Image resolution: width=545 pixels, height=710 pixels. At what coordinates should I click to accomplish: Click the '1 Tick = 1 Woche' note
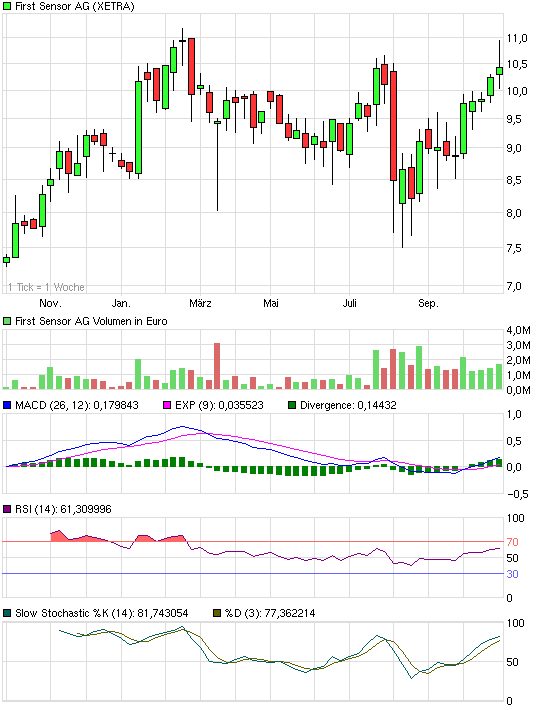tap(46, 287)
